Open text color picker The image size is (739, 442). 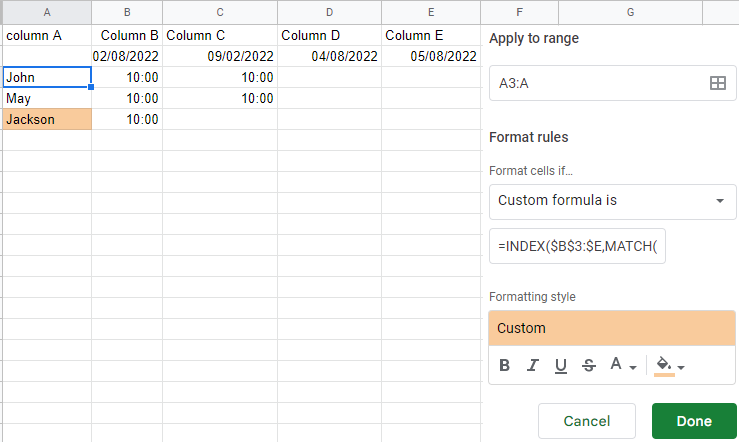(x=616, y=364)
